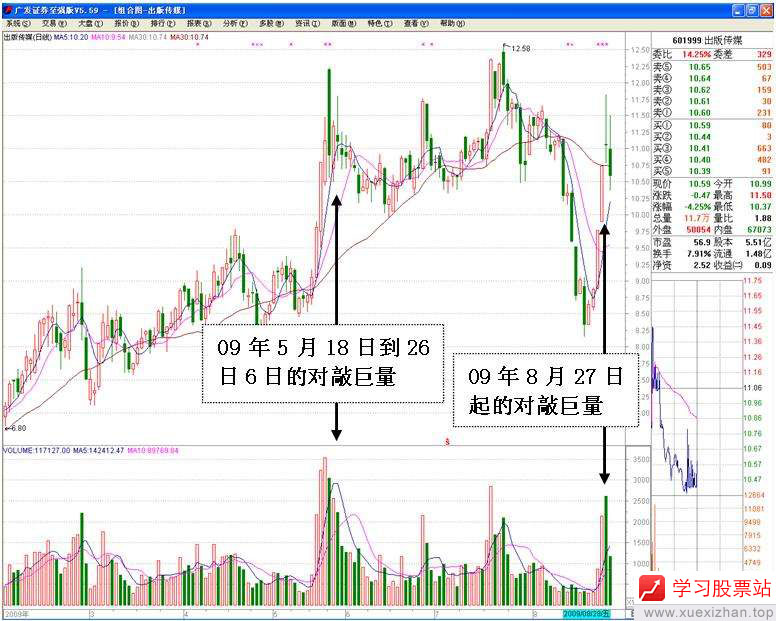Click the 买③ price 10.41
Screen dimensions: 776x621
click(700, 148)
